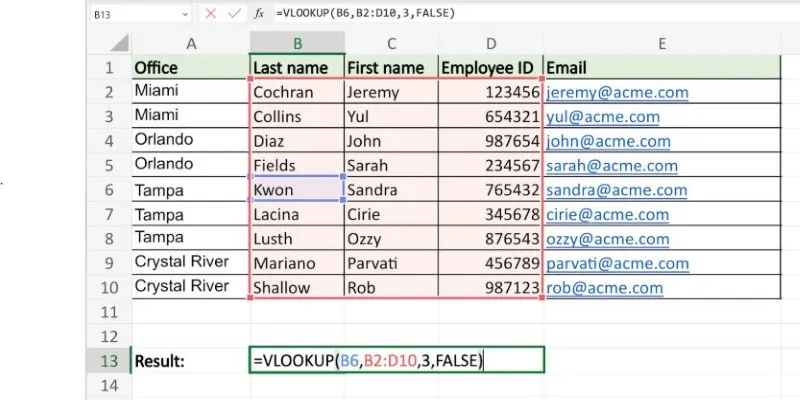The height and width of the screenshot is (400, 800).
Task: Select the Ozzy first name cell
Action: click(x=391, y=239)
